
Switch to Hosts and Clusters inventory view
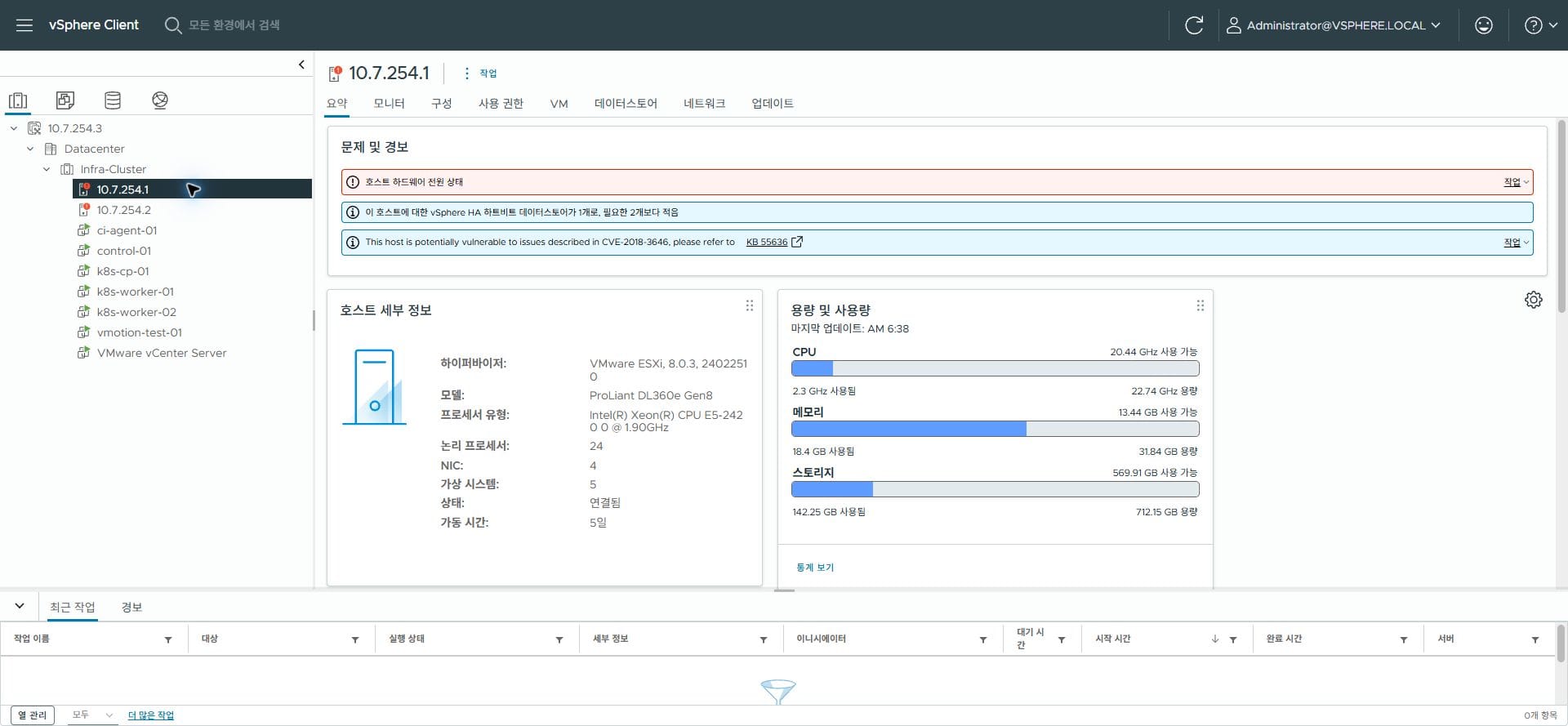coord(18,100)
